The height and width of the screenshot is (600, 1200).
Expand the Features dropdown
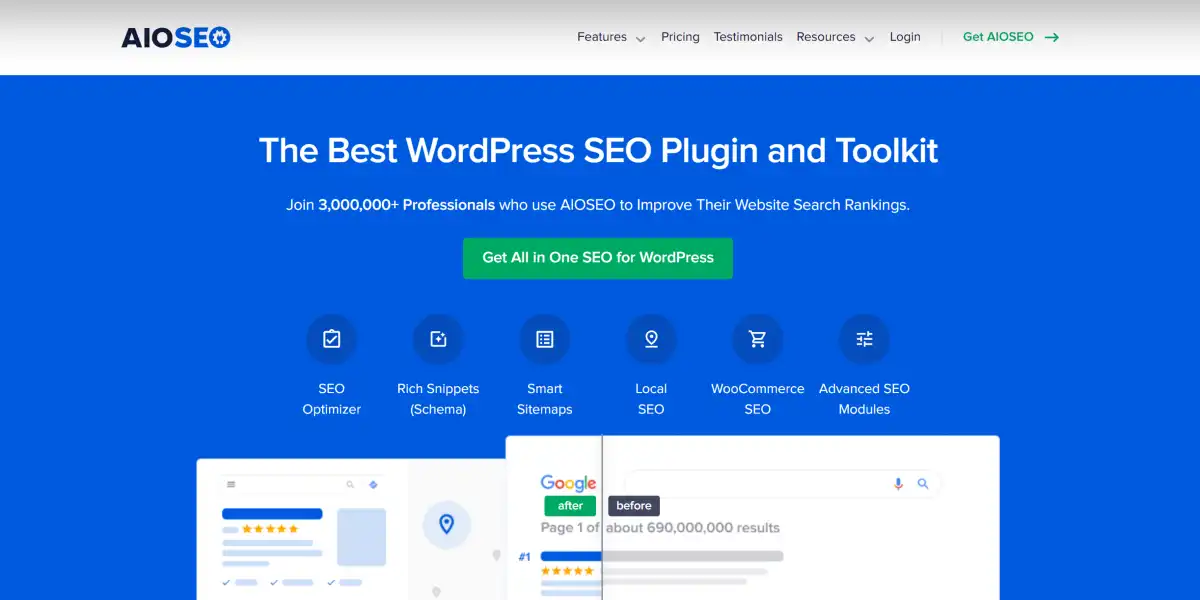tap(603, 36)
